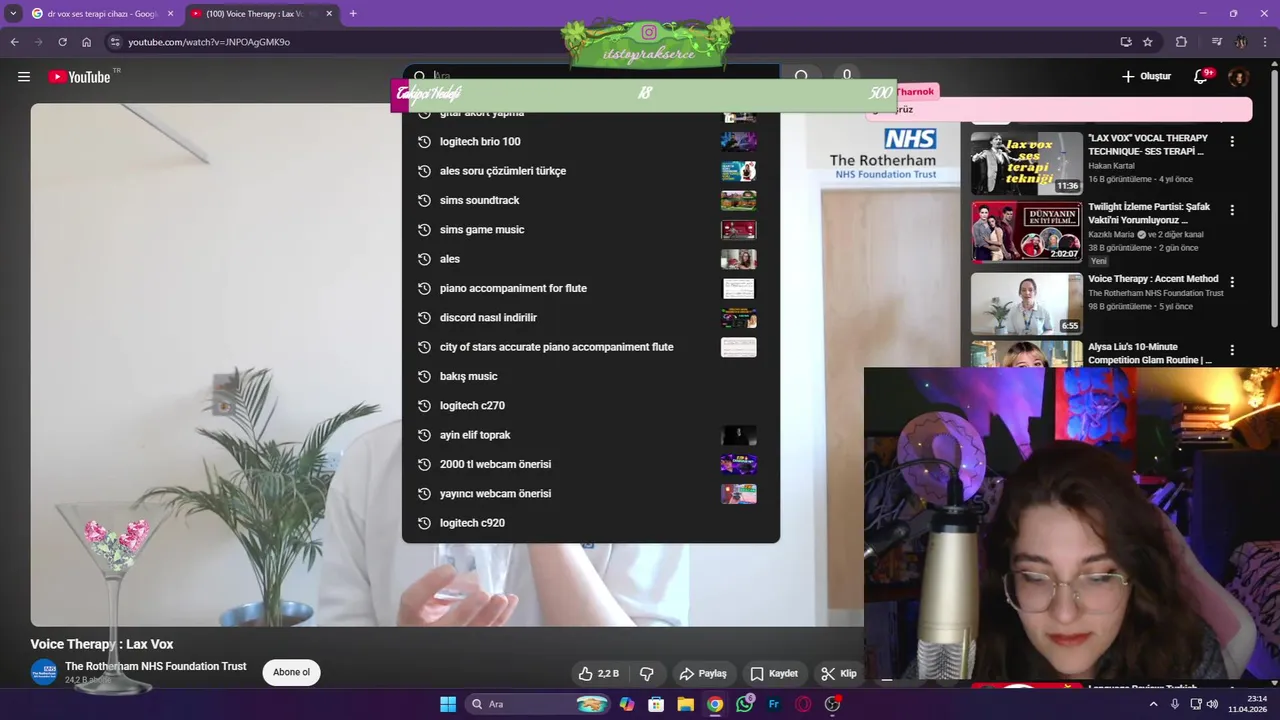
Task: Click thumbnail next to ayin elif toprak
Action: pos(738,435)
